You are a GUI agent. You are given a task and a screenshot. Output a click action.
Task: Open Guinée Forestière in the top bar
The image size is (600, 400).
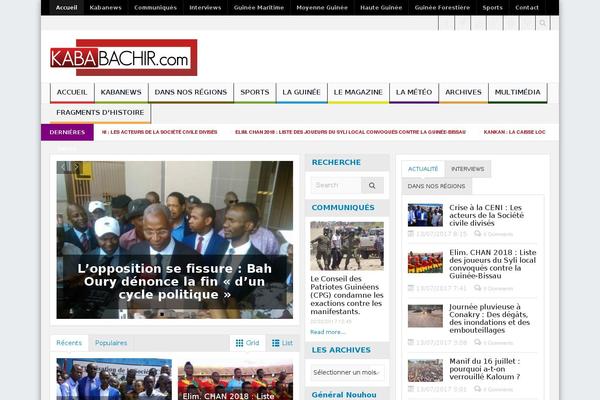point(442,8)
